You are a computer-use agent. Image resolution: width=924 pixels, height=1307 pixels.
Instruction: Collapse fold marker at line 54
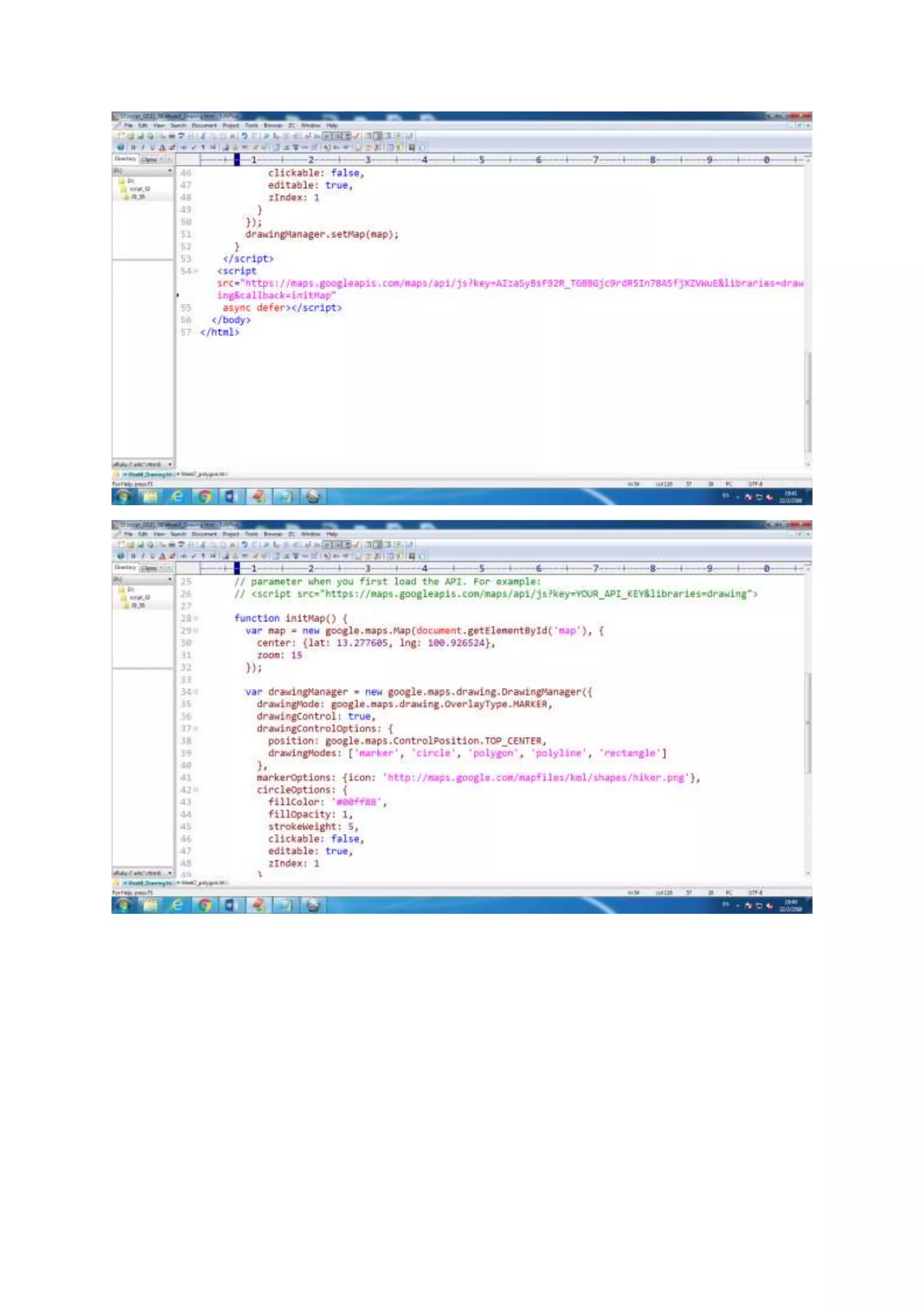click(196, 272)
